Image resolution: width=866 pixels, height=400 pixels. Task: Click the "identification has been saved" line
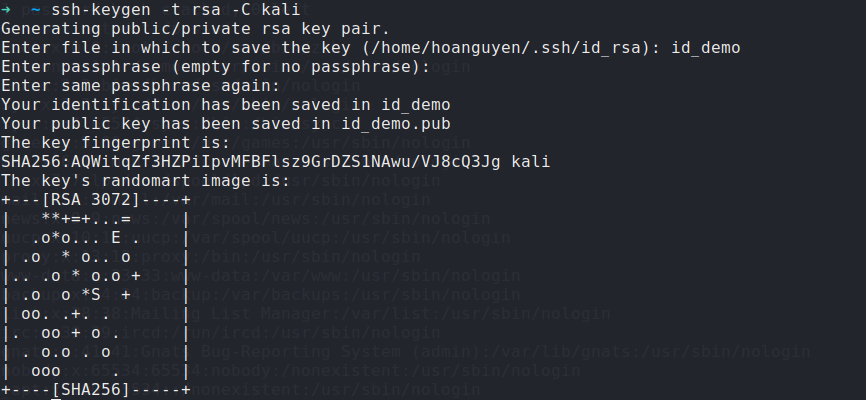coord(225,105)
